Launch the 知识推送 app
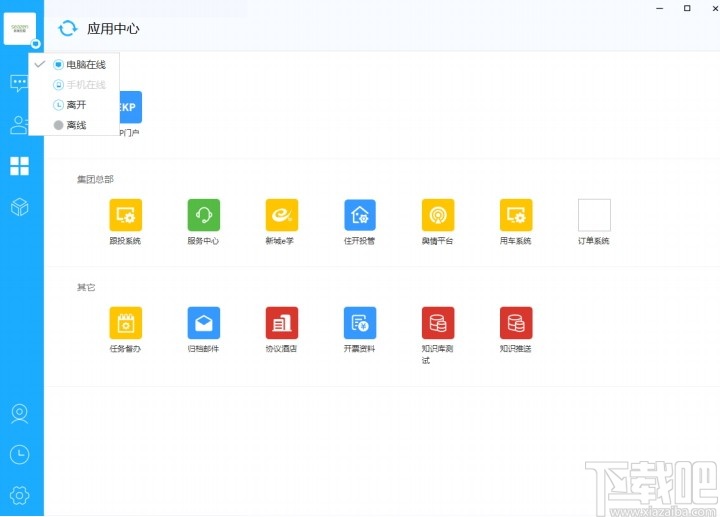Screen dimensions: 720x517 516,323
